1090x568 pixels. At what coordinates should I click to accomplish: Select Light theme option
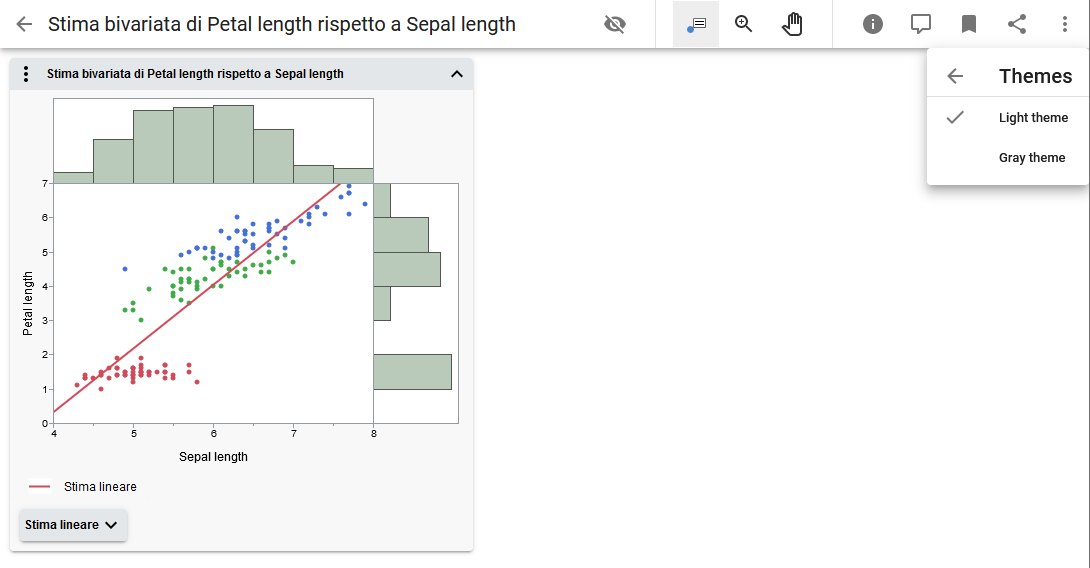(x=1033, y=118)
